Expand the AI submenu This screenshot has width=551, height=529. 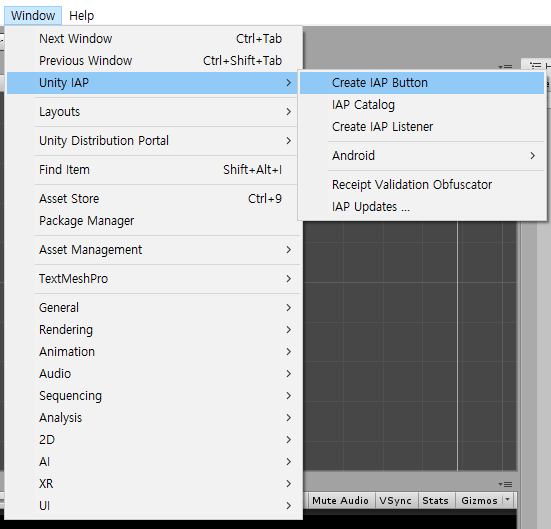(153, 462)
